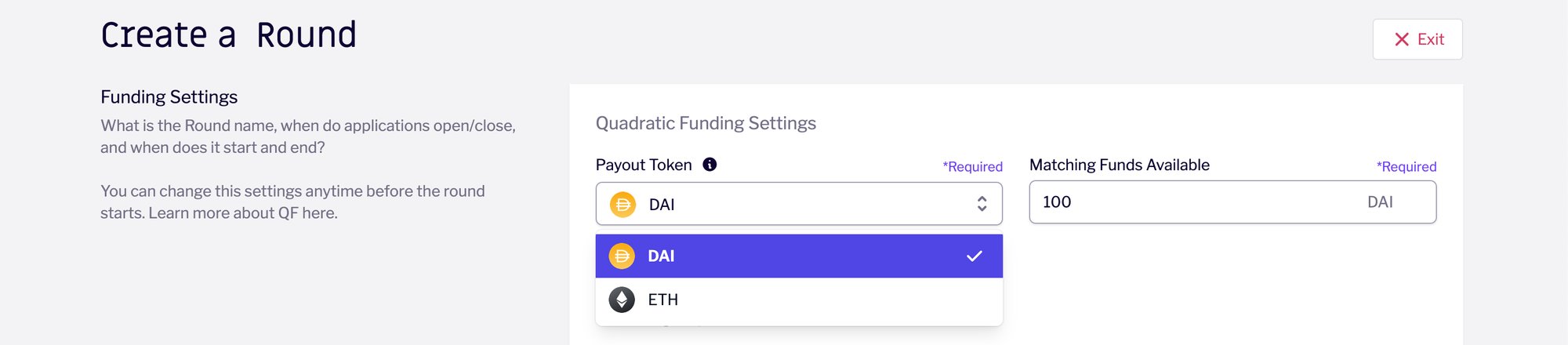Choose ETH as the payout token

tap(799, 300)
